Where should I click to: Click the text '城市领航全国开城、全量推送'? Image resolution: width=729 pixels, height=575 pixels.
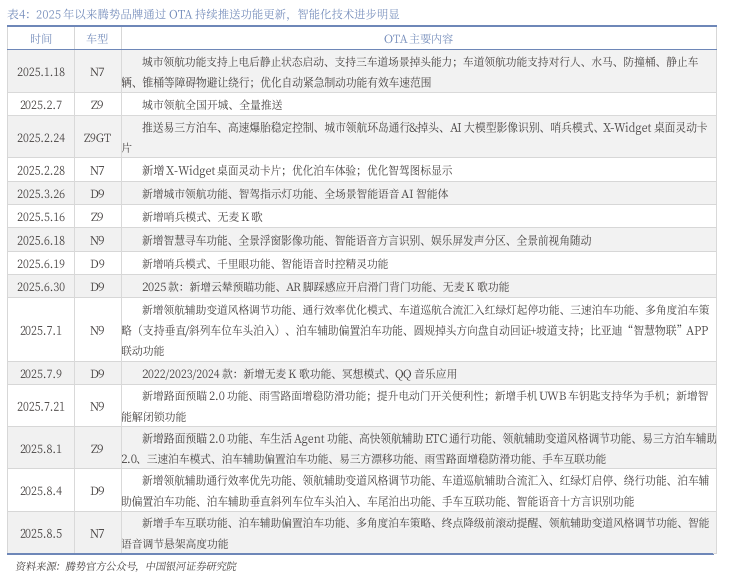(212, 105)
